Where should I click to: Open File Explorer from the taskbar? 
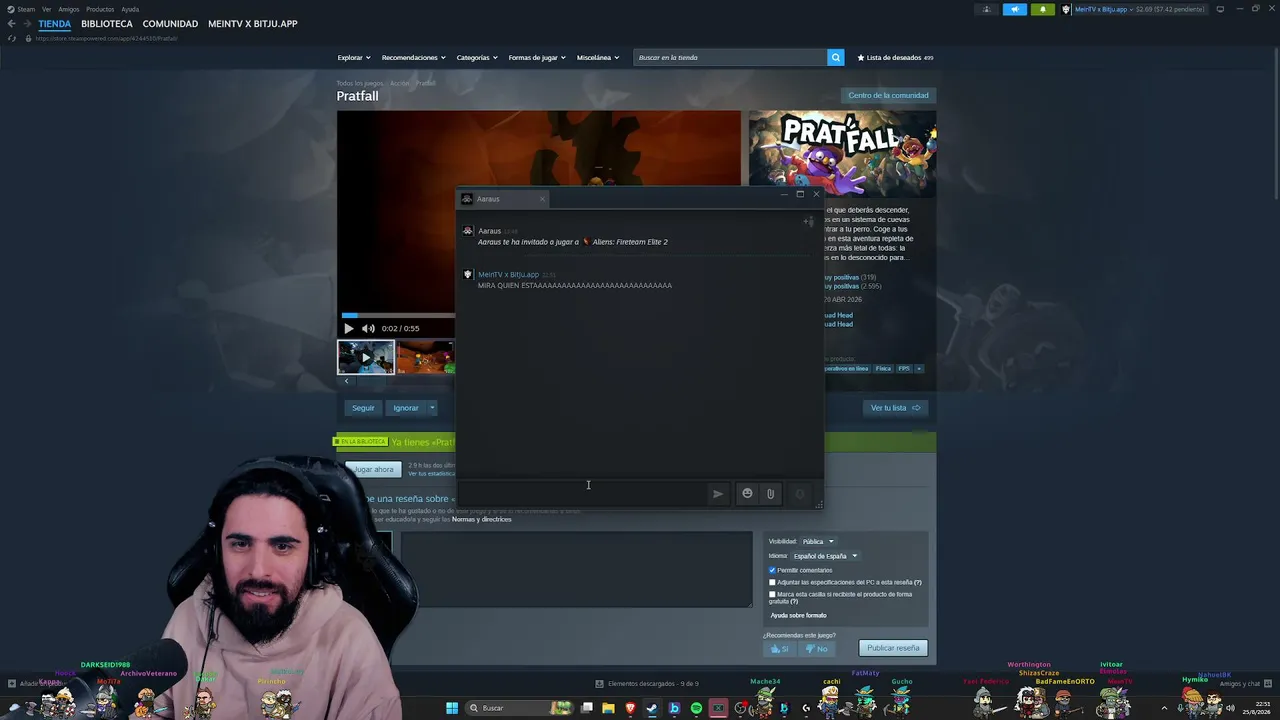608,708
